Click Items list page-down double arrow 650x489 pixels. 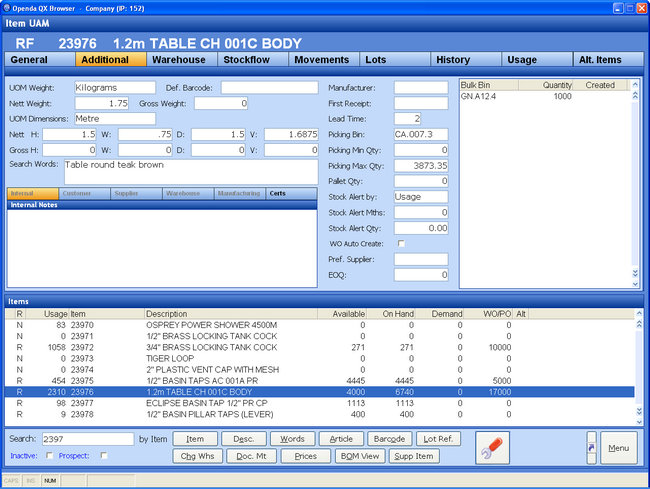[639, 411]
